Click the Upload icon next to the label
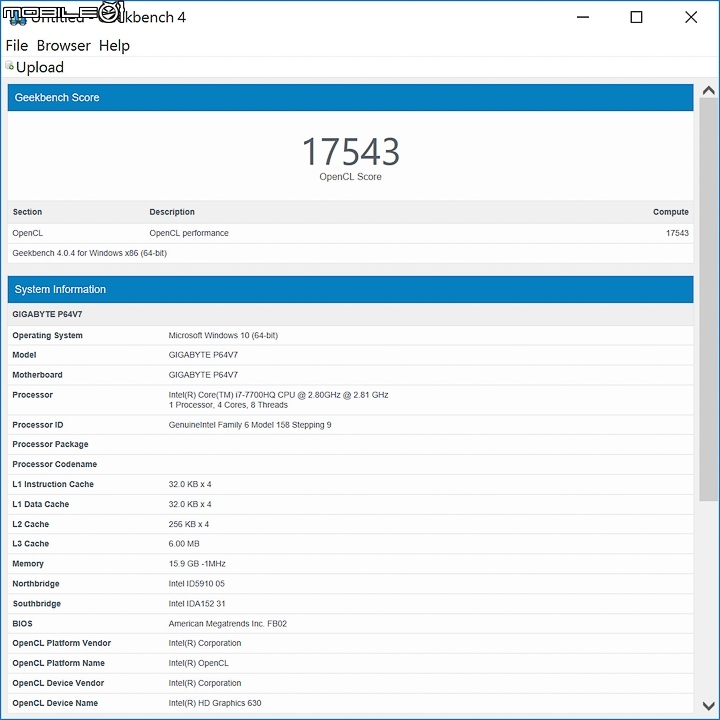720x720 pixels. (x=9, y=66)
